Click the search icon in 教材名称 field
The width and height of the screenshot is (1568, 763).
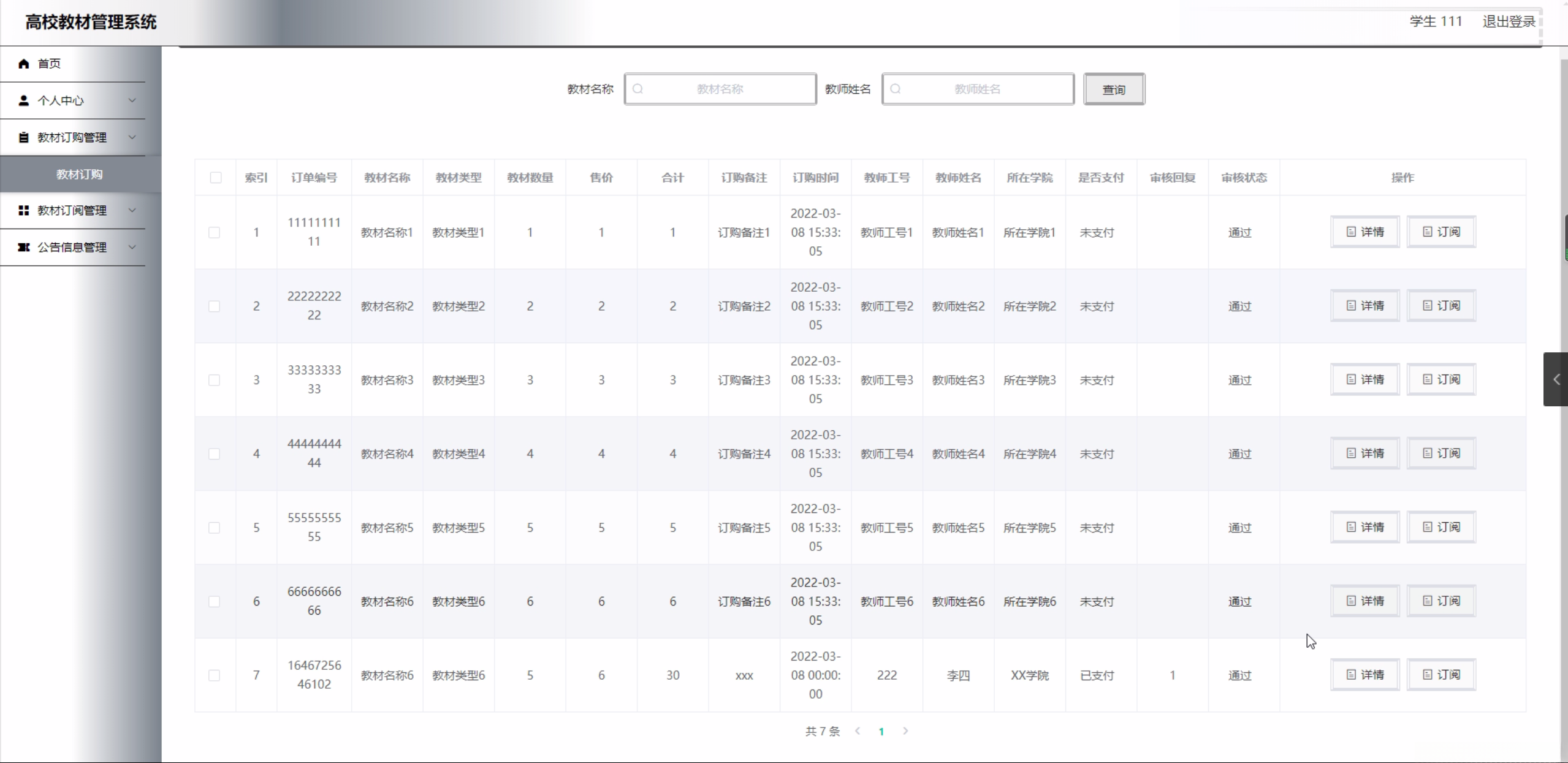[637, 89]
